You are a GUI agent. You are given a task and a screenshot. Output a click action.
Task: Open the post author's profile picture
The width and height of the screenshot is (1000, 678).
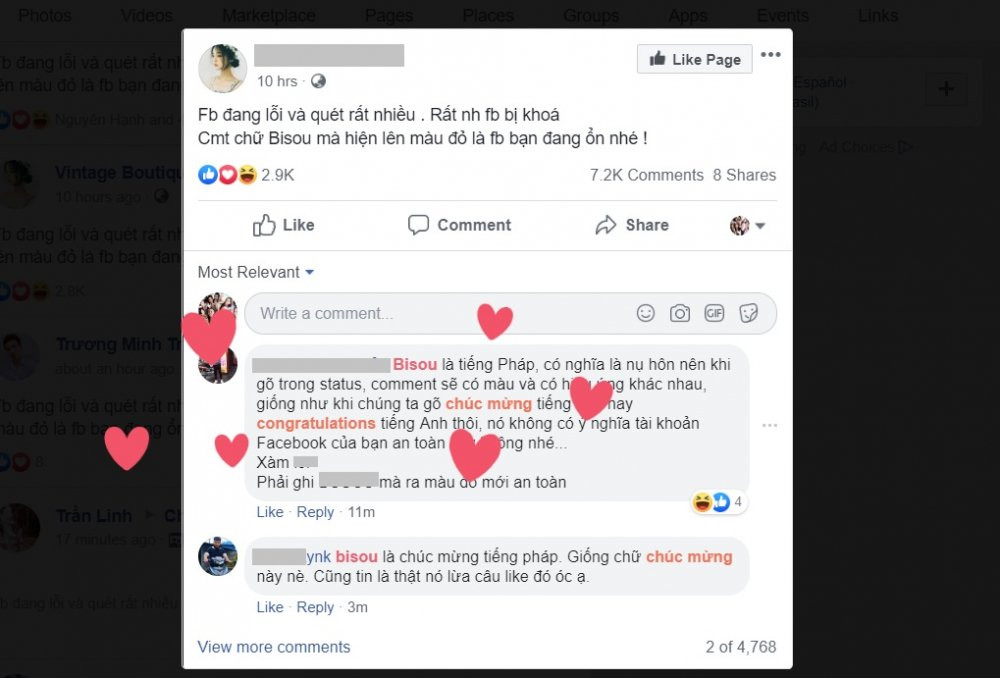223,68
